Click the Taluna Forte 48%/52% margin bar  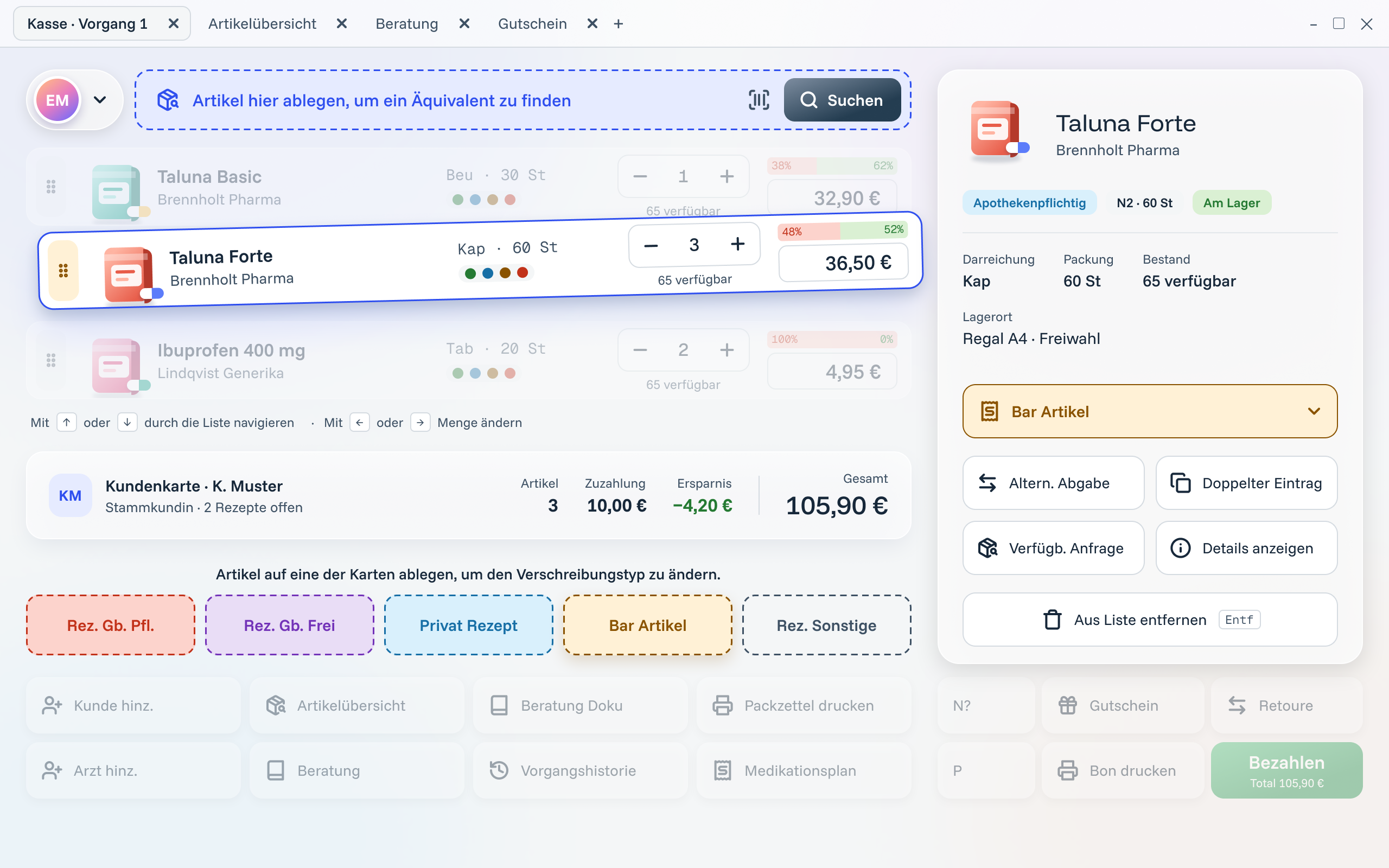pyautogui.click(x=843, y=231)
